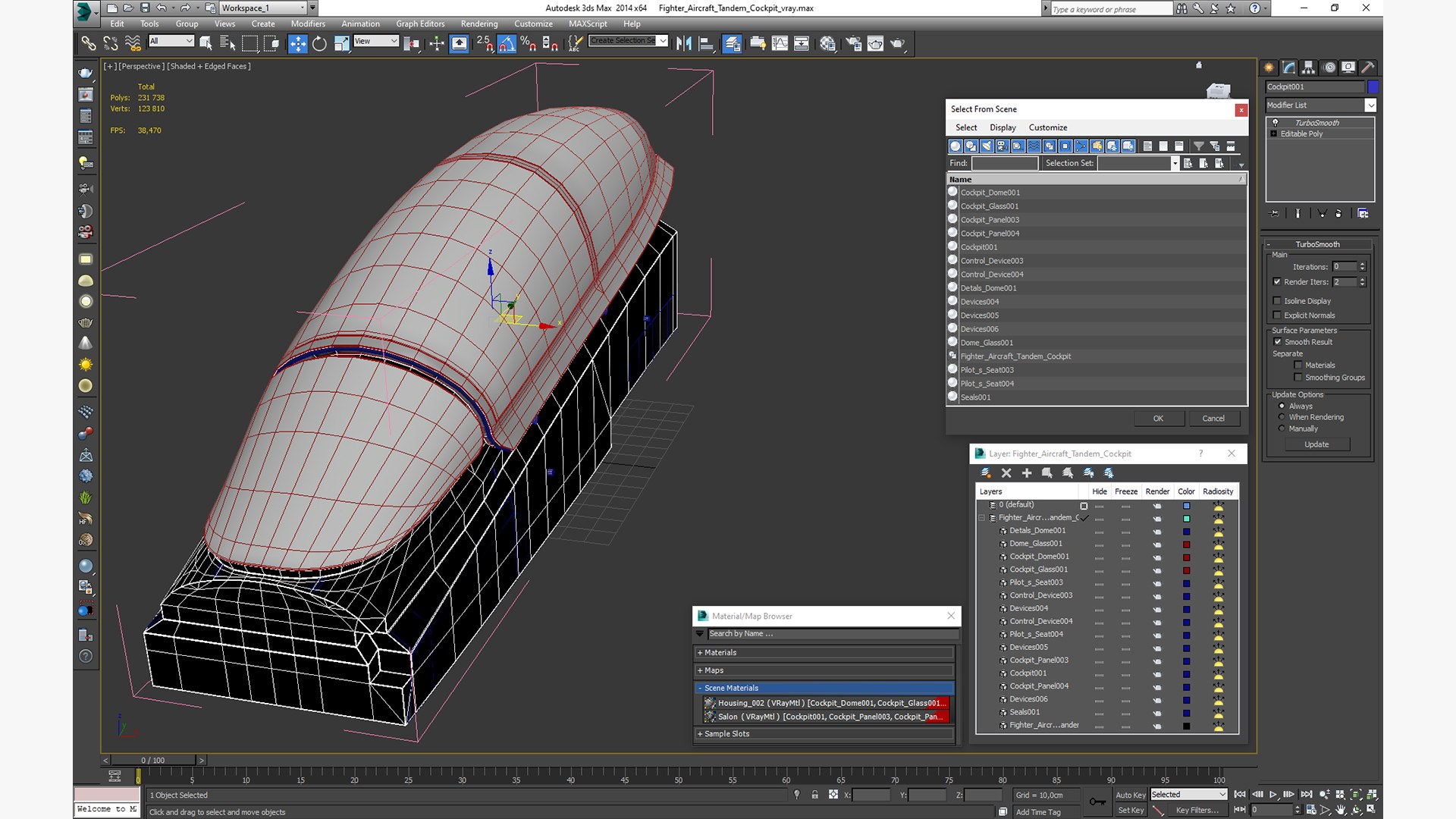Select the When Rendering radio button
The image size is (1456, 819).
[x=1282, y=417]
